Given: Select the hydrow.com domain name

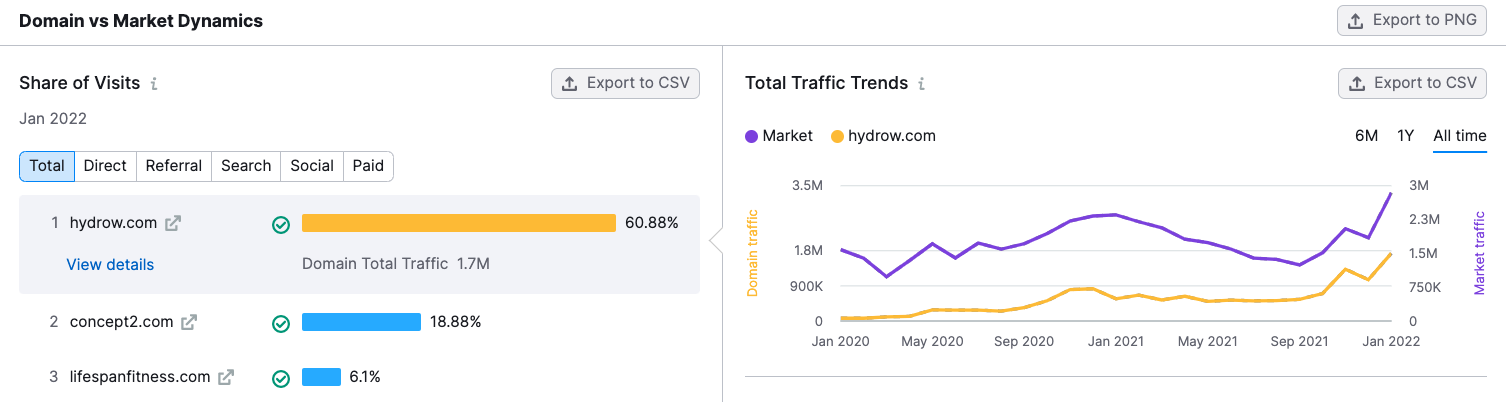Looking at the screenshot, I should tap(114, 223).
